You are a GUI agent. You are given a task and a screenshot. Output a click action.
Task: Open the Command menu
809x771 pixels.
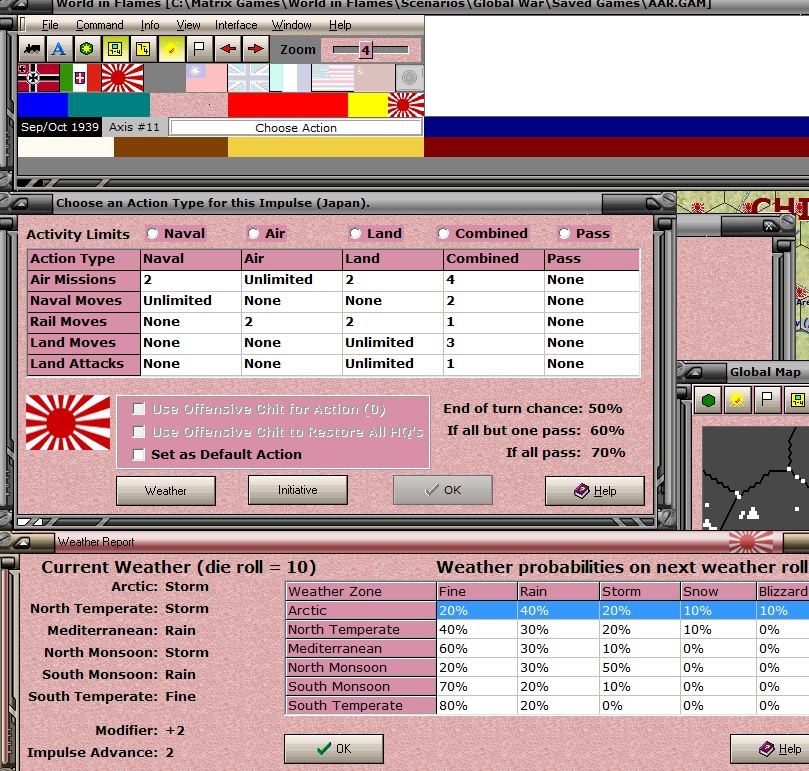click(100, 25)
